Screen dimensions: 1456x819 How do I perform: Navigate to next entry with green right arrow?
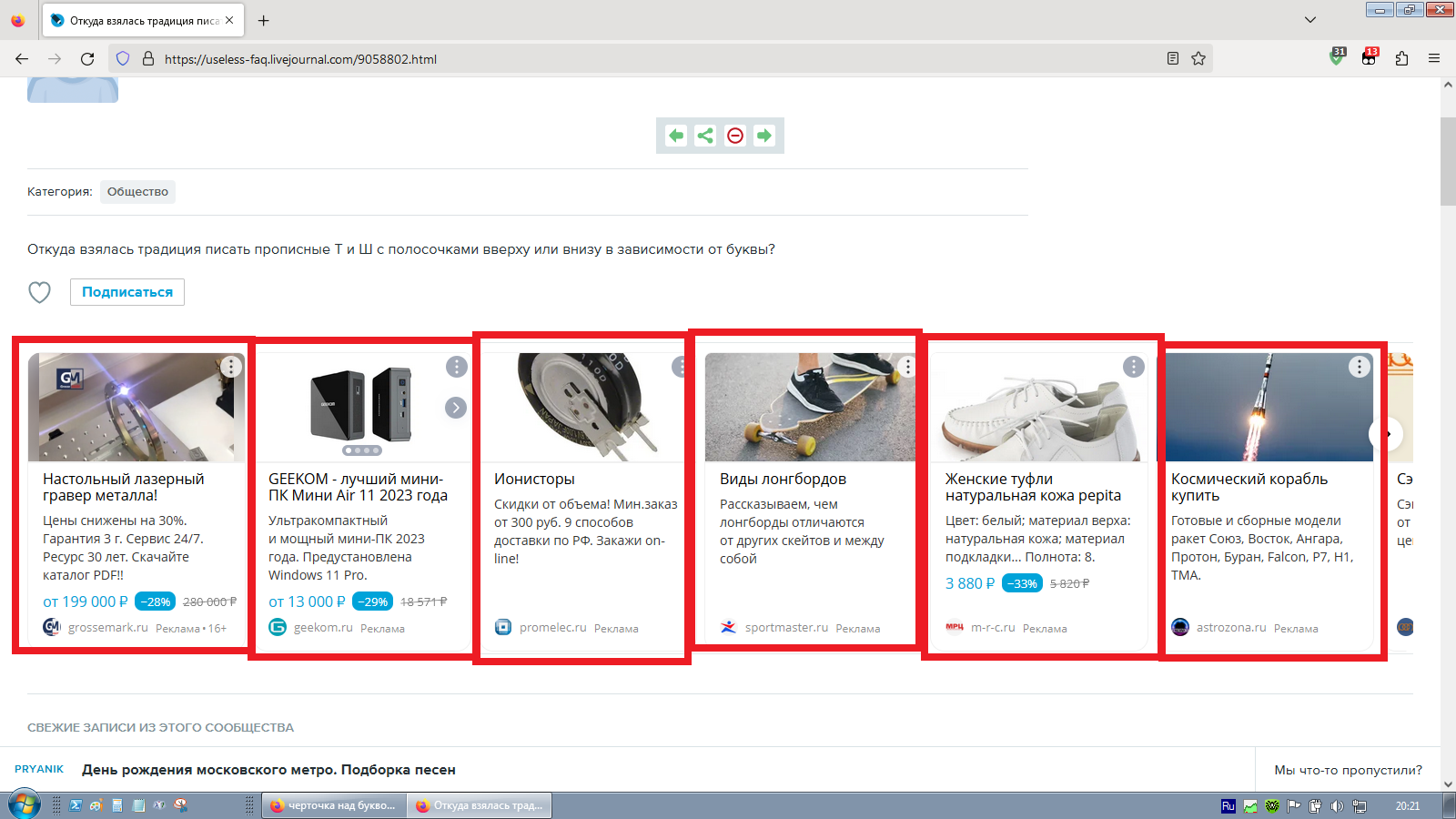[764, 135]
